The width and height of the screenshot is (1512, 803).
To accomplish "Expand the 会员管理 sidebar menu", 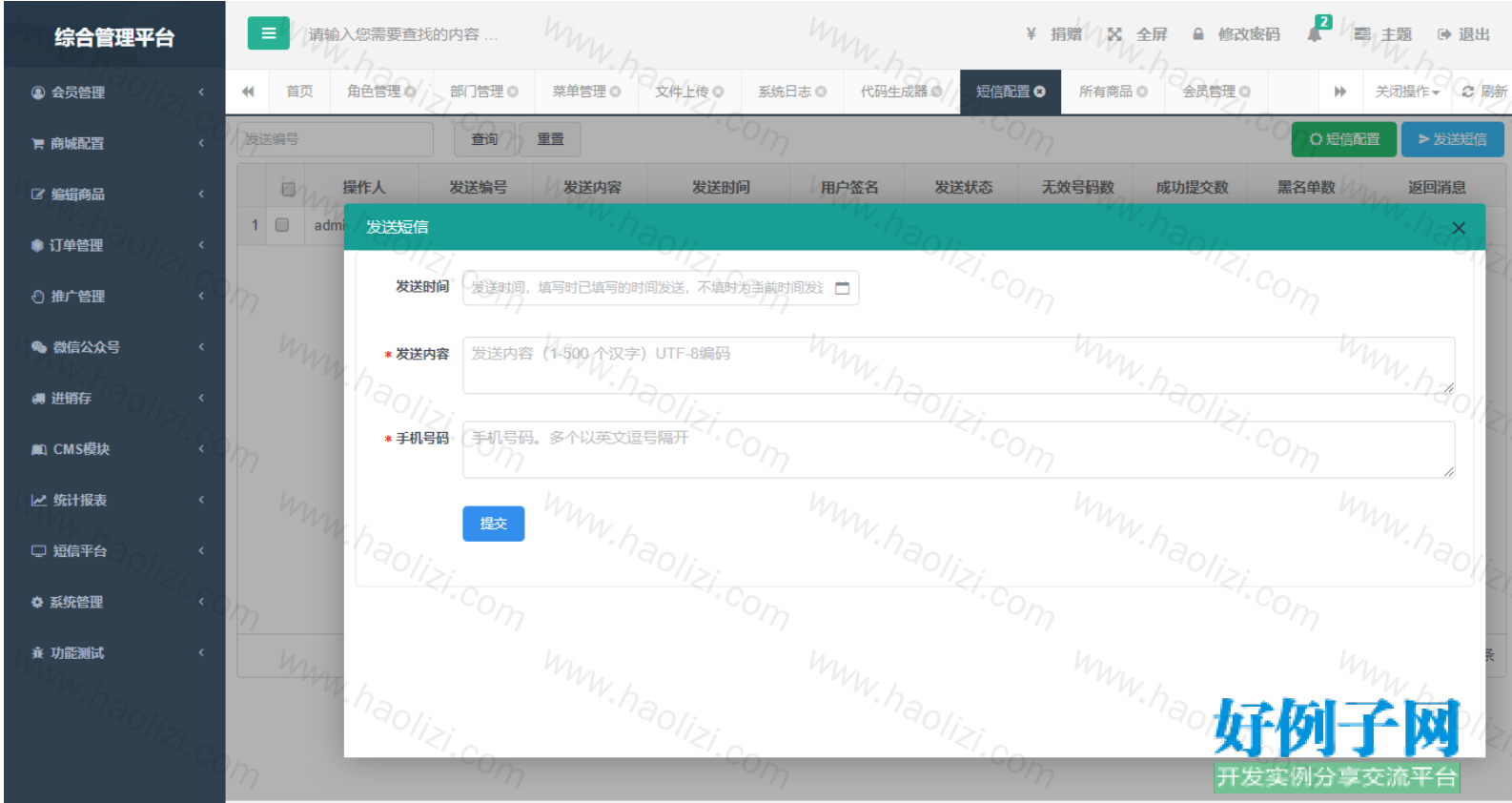I will (x=114, y=93).
